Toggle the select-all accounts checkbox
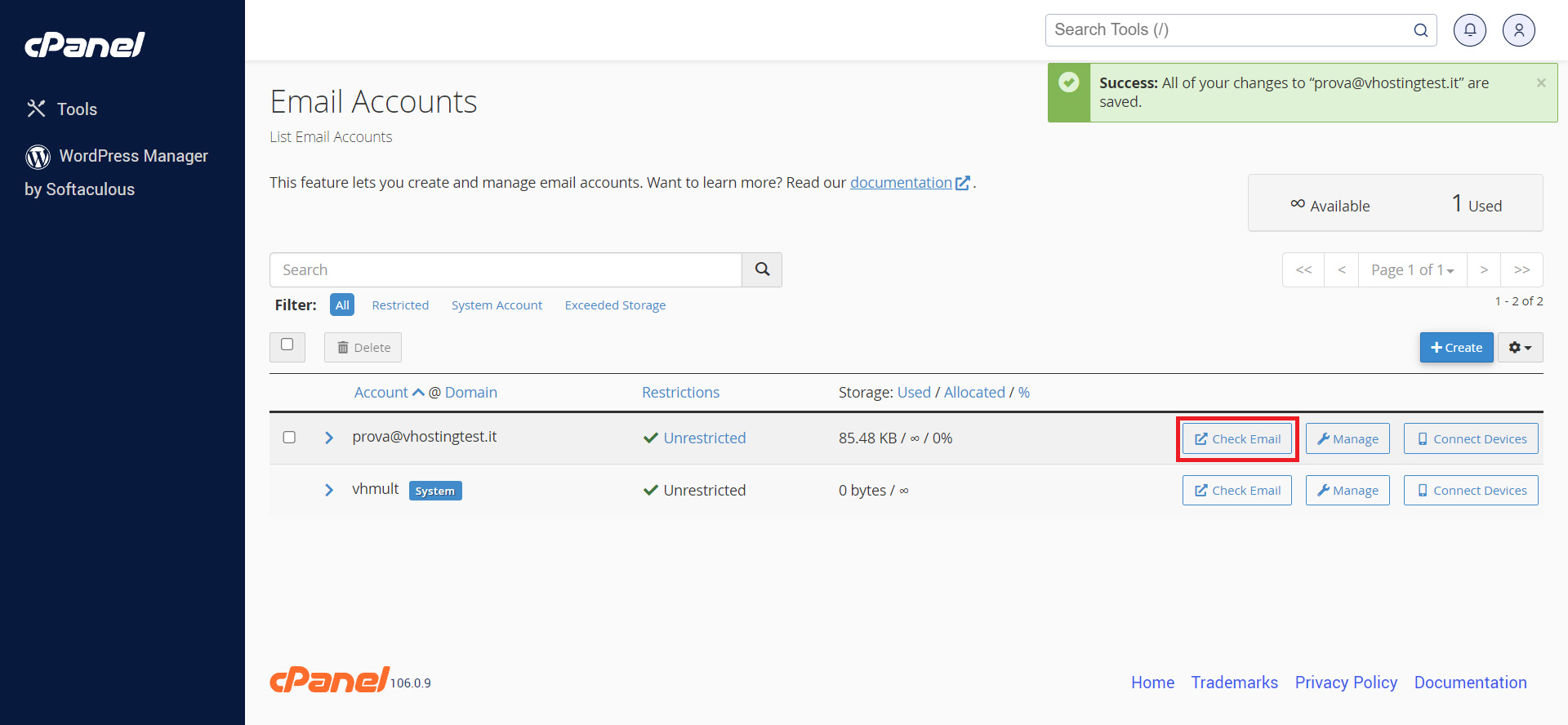This screenshot has width=1568, height=725. 287,345
